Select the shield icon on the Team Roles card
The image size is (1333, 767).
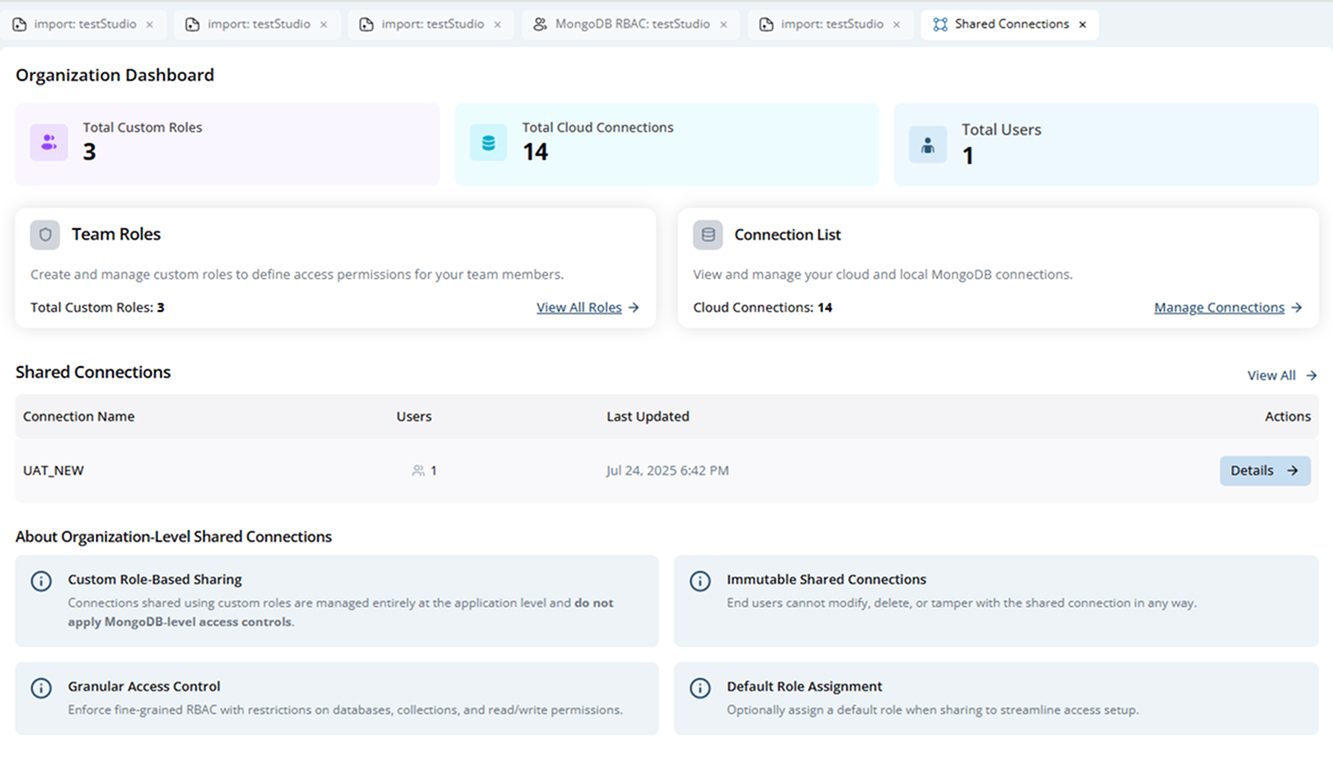tap(44, 234)
